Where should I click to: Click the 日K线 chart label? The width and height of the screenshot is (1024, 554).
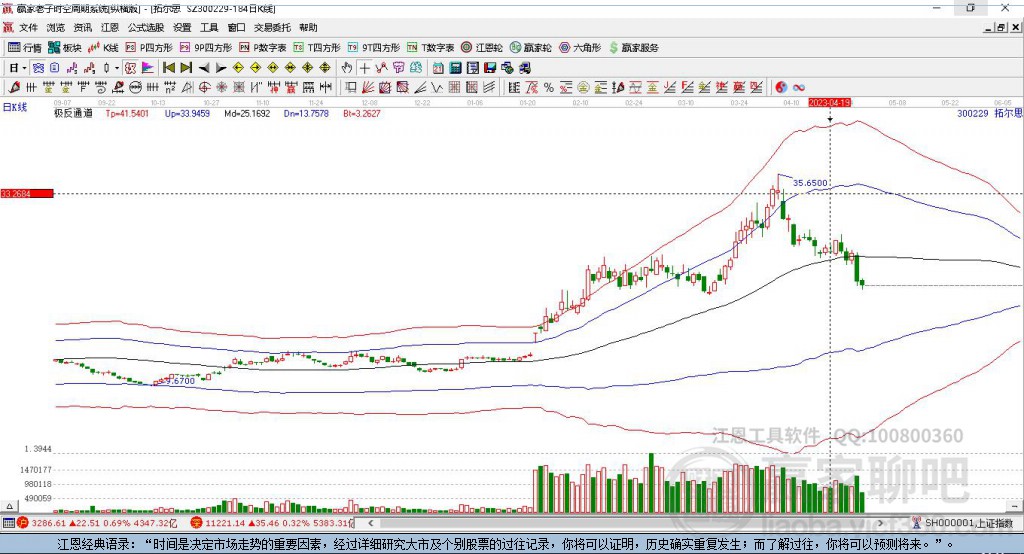(15, 107)
